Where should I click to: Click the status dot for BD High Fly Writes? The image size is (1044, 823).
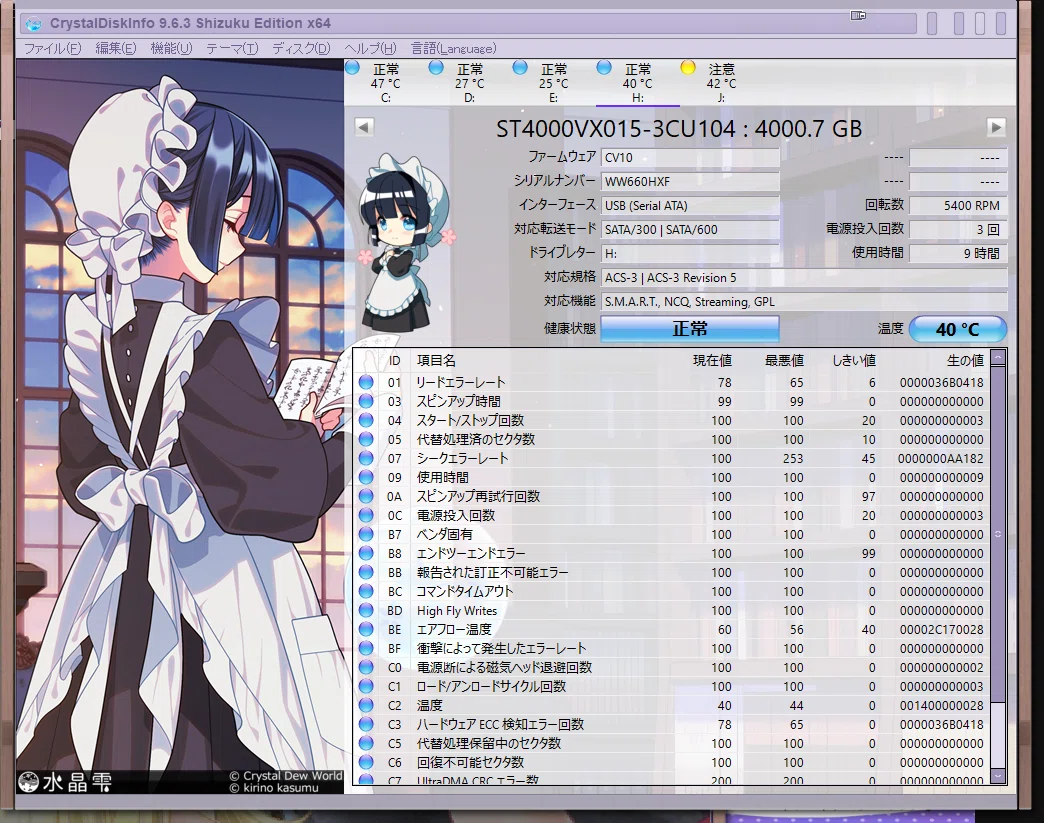point(366,611)
